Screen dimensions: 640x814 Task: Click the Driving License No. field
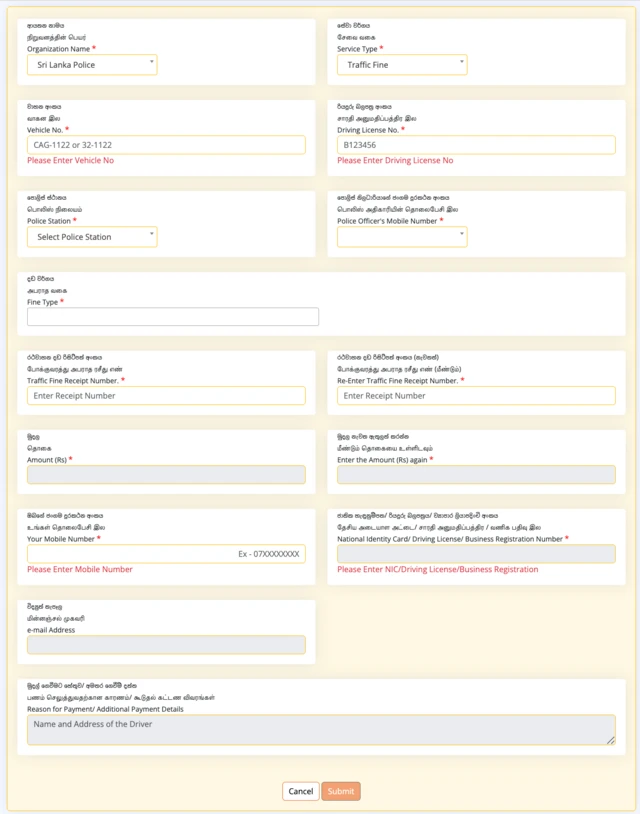click(x=476, y=145)
